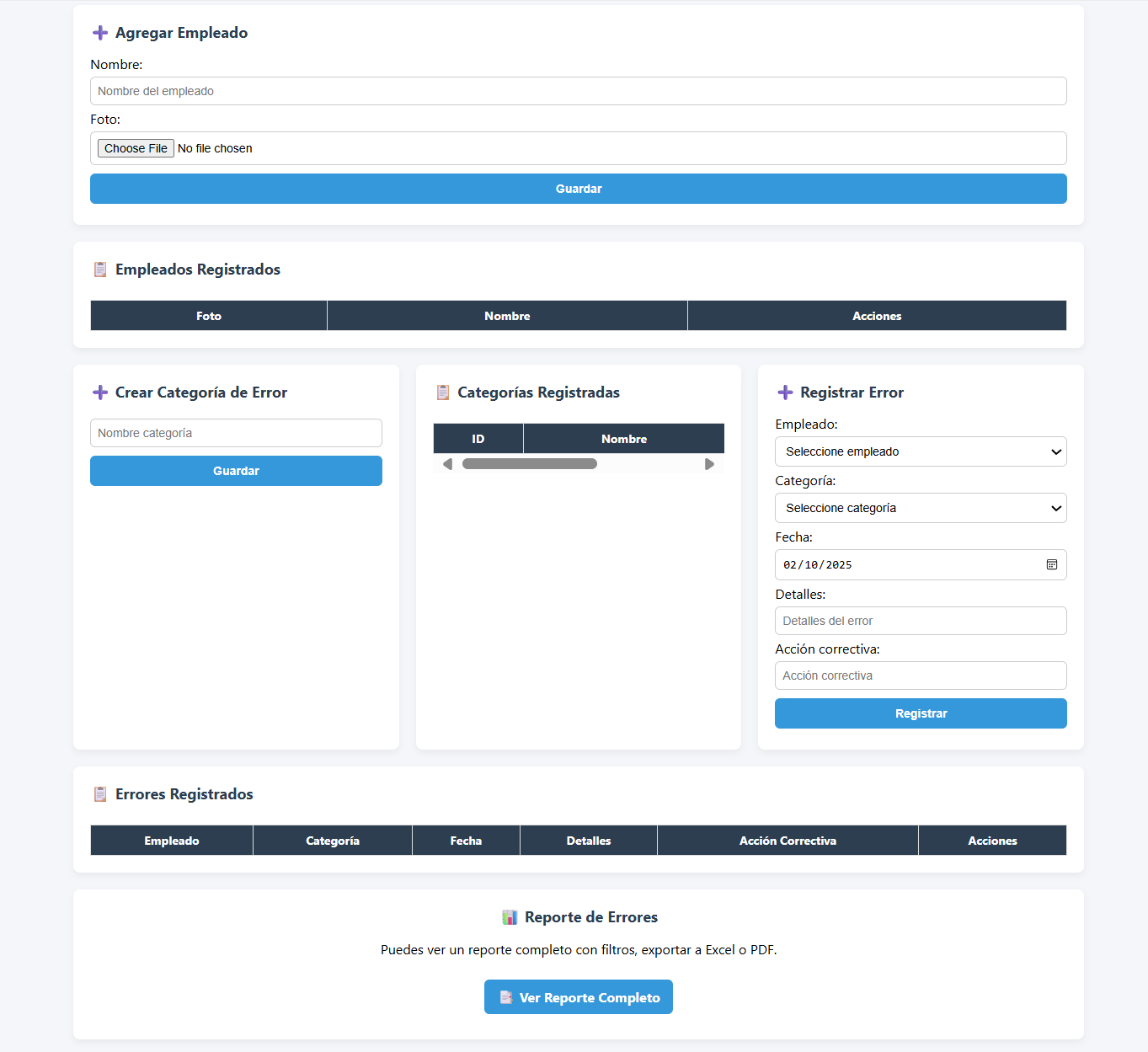Click the plus icon beside Crear Categoría de Error
The width and height of the screenshot is (1148, 1052).
pyautogui.click(x=99, y=392)
